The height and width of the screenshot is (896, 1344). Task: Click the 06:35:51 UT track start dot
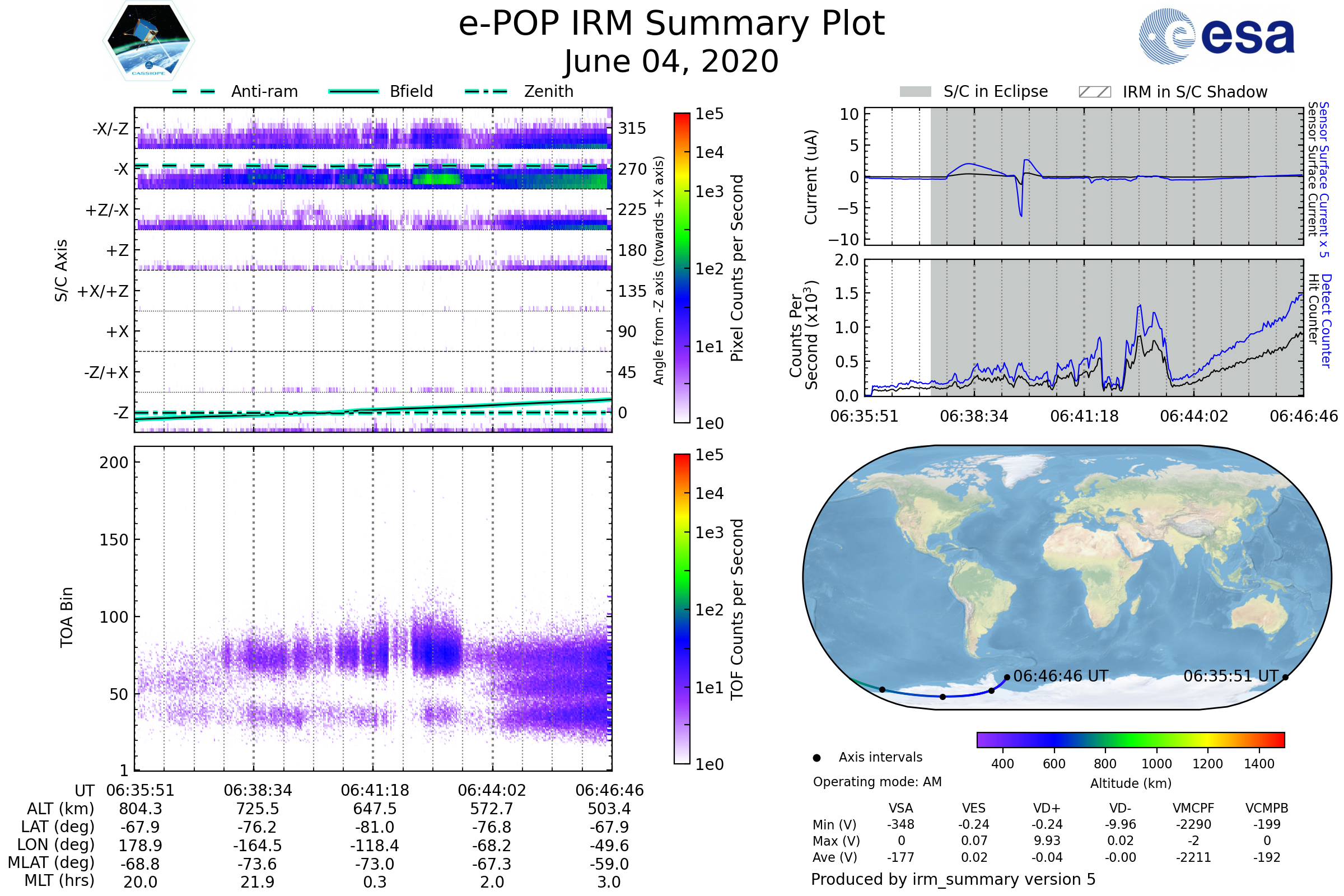(1285, 678)
